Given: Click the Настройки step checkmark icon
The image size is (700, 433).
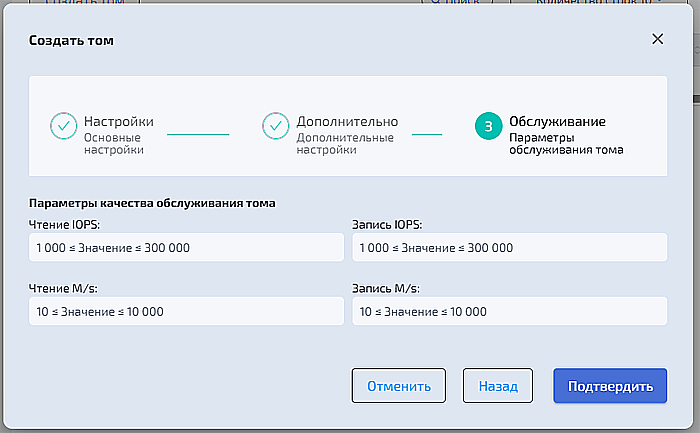Looking at the screenshot, I should pos(63,126).
